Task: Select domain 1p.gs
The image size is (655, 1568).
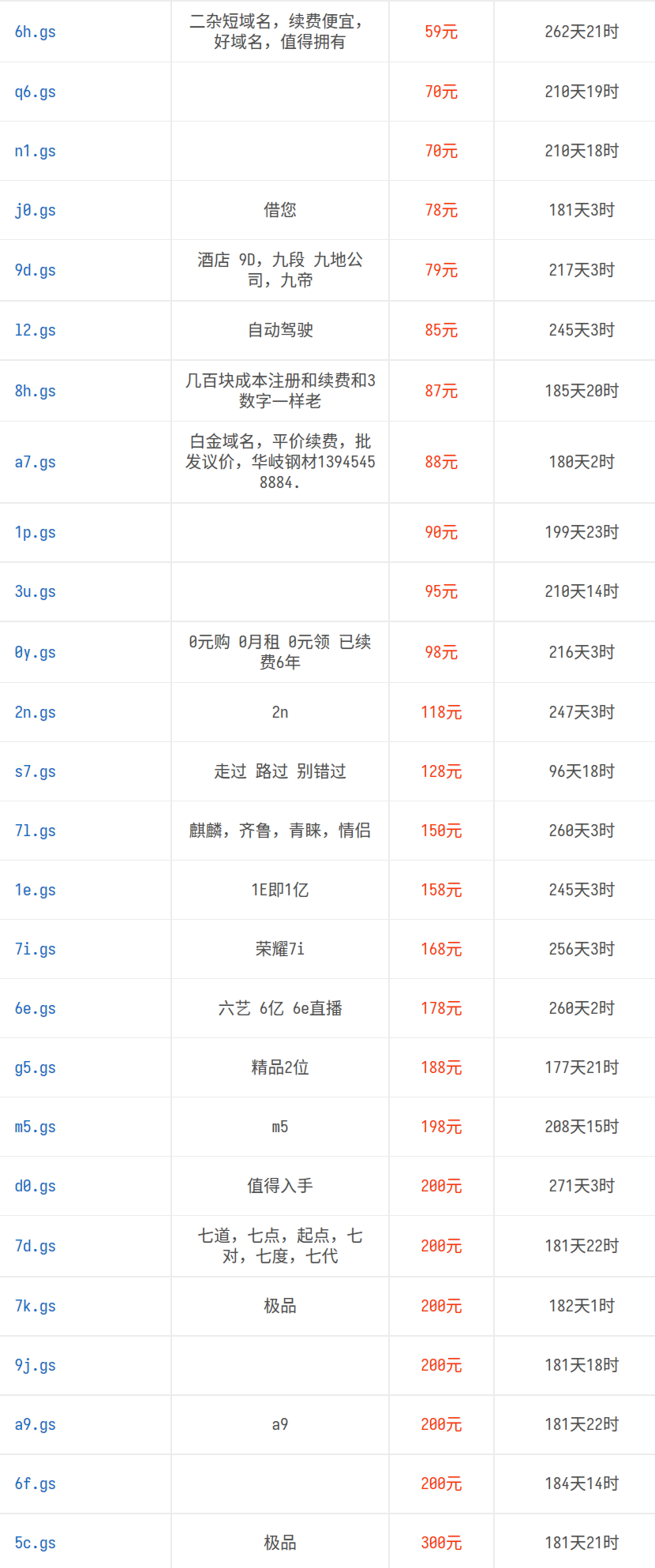Action: pos(36,532)
